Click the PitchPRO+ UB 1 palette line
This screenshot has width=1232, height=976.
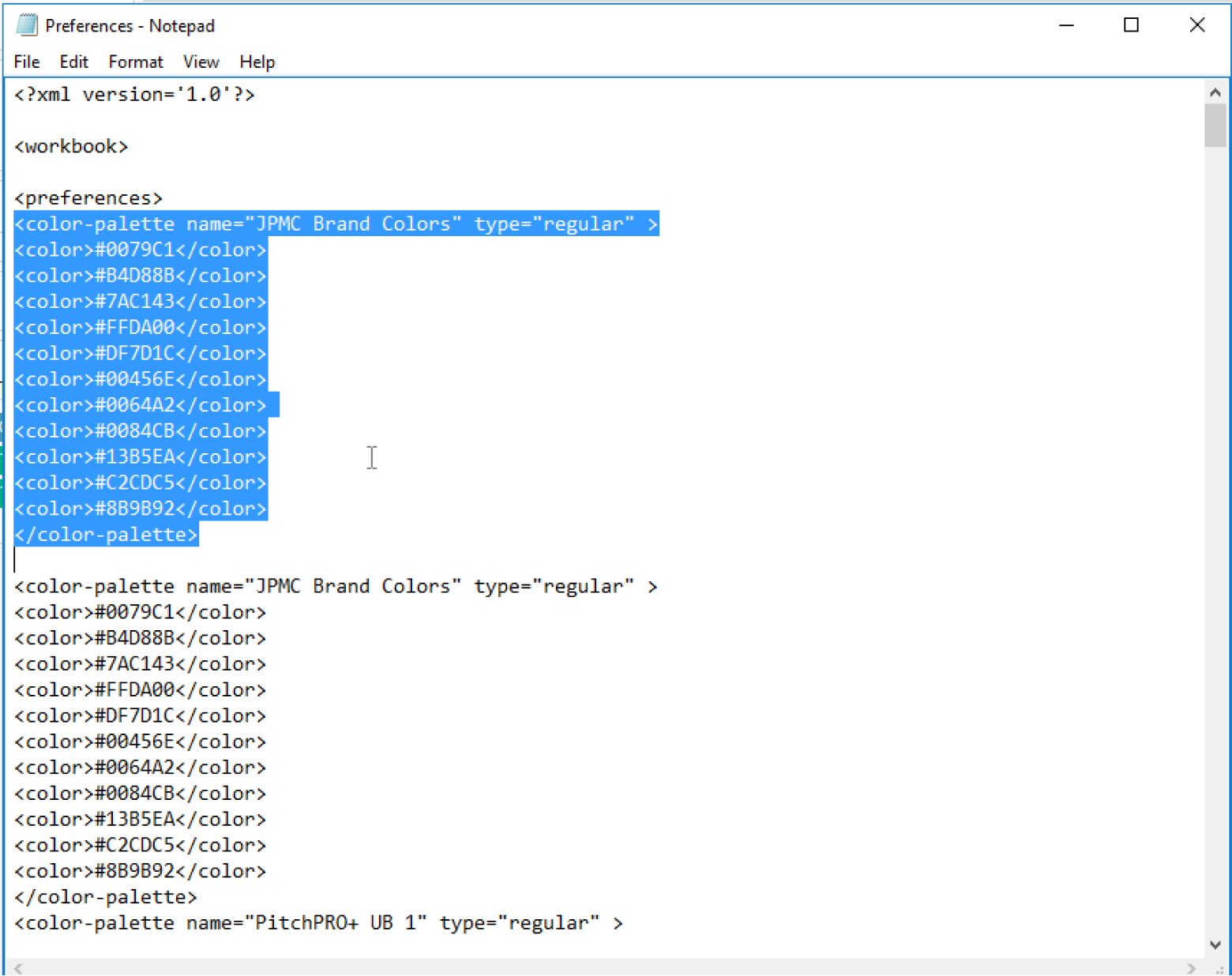click(316, 922)
